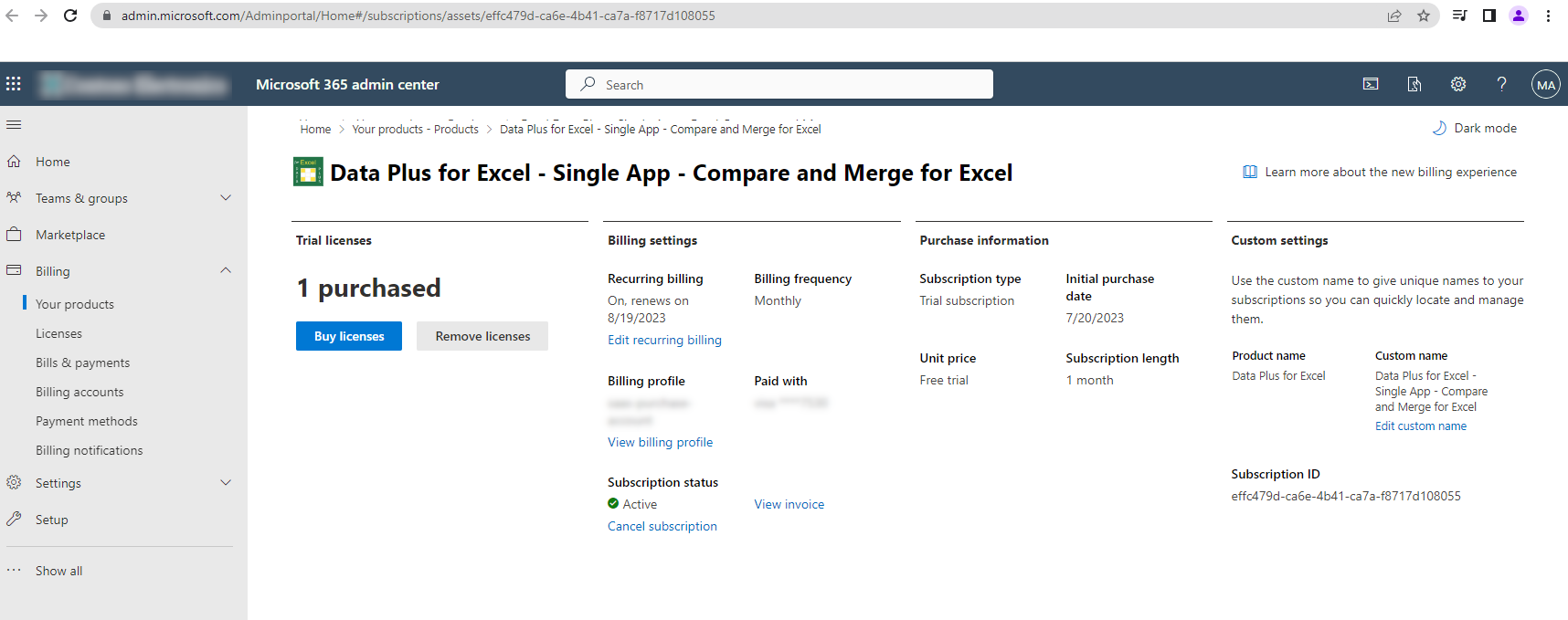Open the MA account avatar
The height and width of the screenshot is (620, 1568).
click(1546, 84)
